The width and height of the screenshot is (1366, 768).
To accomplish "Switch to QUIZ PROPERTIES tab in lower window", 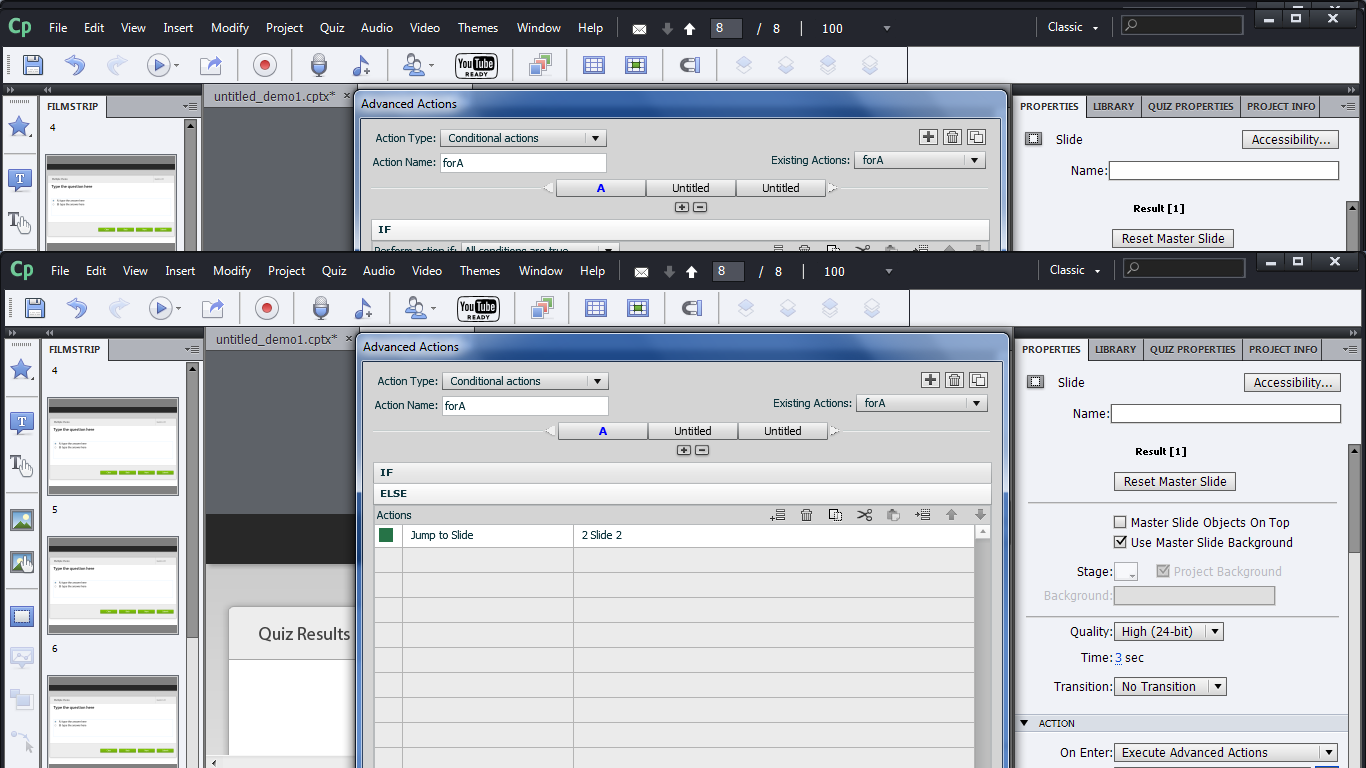I will (1192, 349).
